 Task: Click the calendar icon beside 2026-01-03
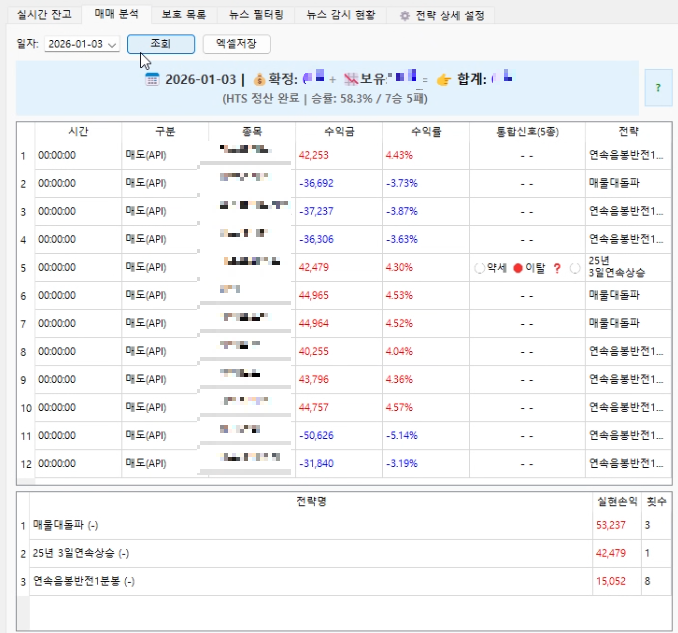pyautogui.click(x=152, y=80)
